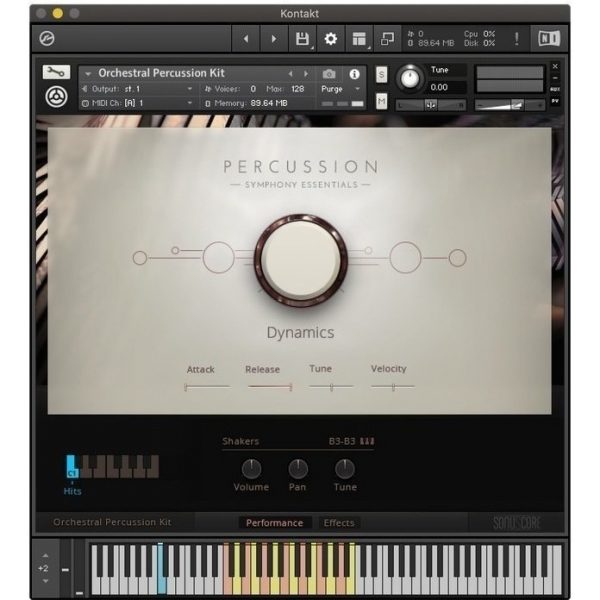Click the Shakers instrument label
600x600 pixels.
241,441
